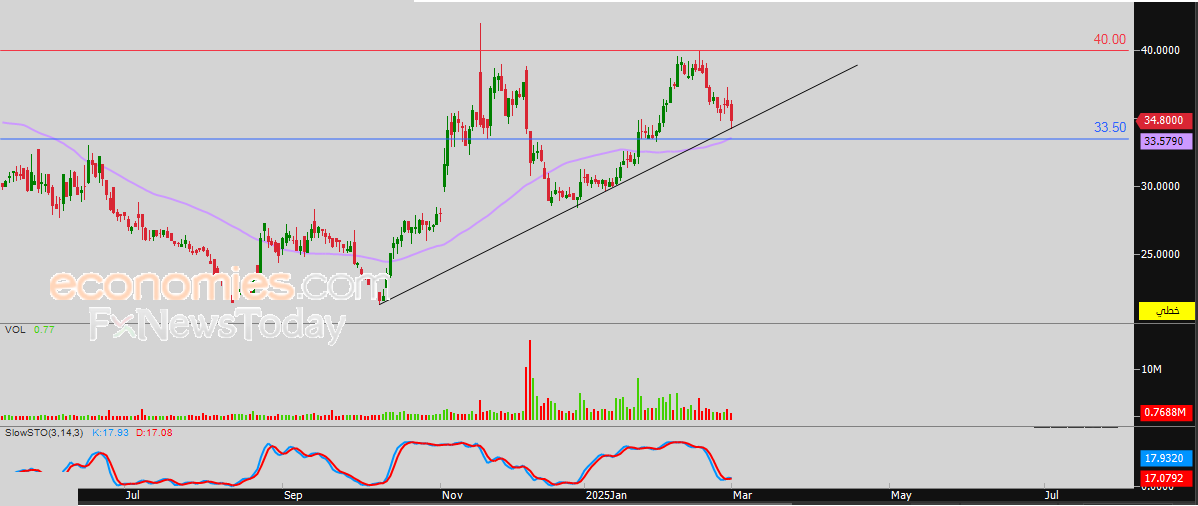Click the blue 33.50 support level label

pyautogui.click(x=1109, y=128)
